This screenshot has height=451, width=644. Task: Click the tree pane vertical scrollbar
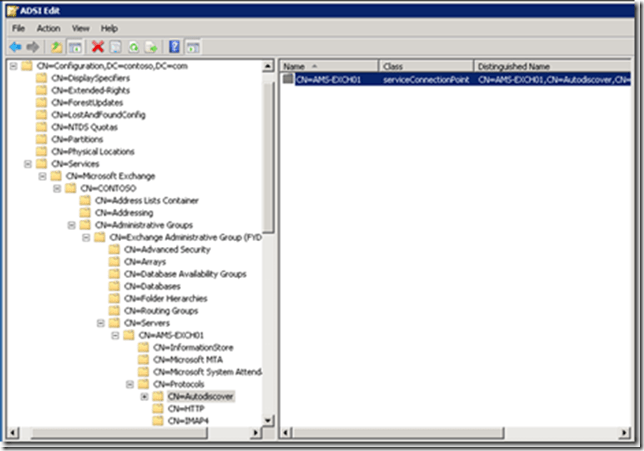pos(268,300)
